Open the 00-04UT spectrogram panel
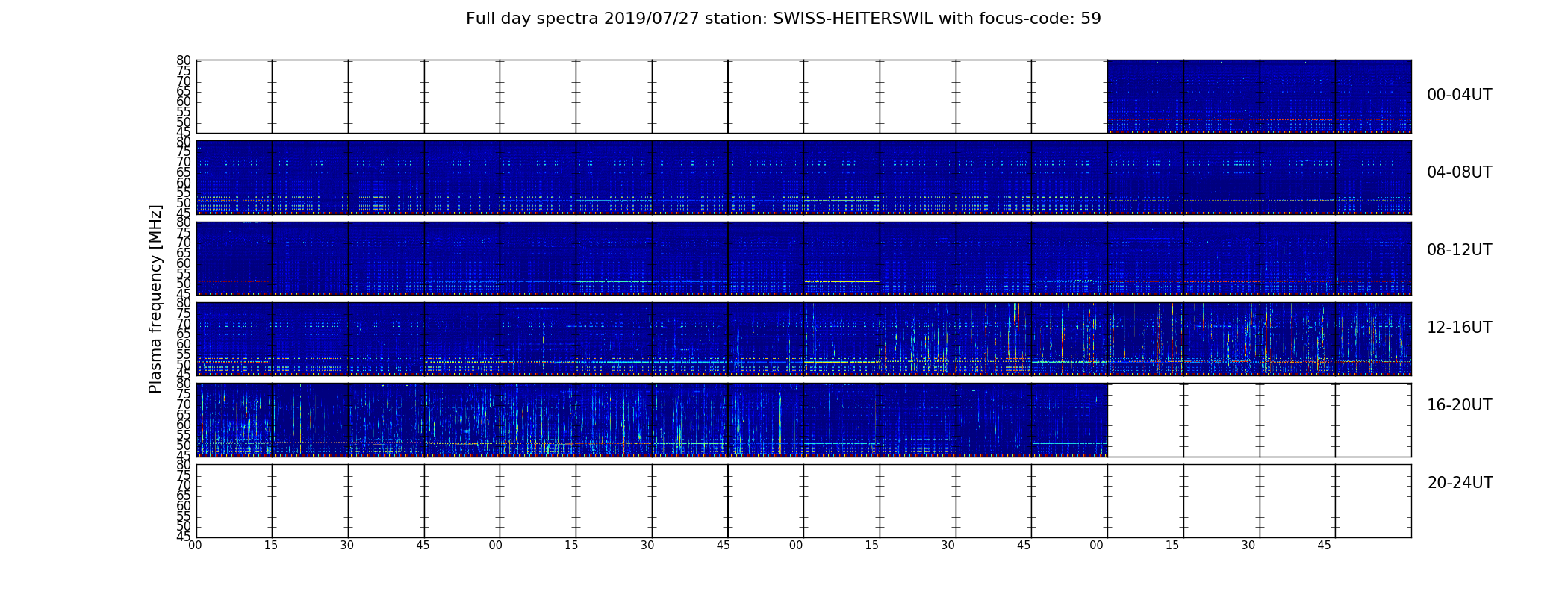 tap(803, 96)
